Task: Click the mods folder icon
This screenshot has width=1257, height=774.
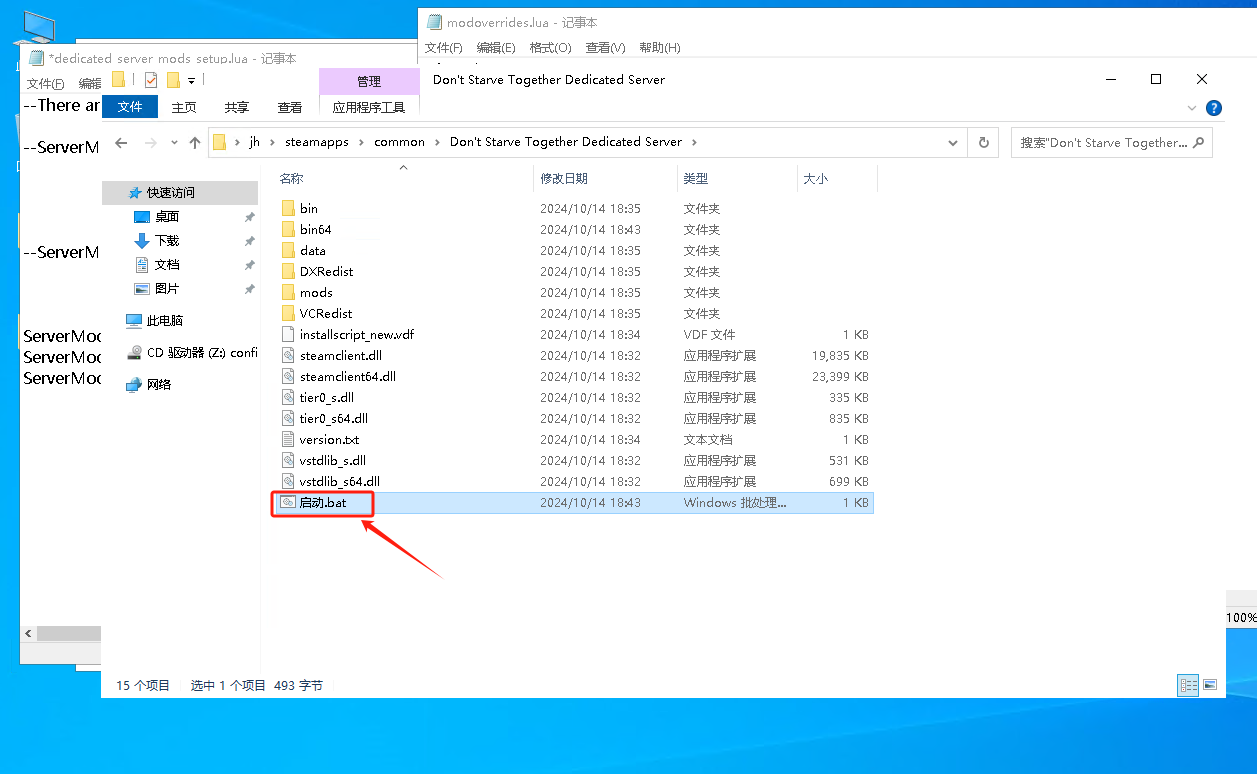Action: tap(288, 292)
